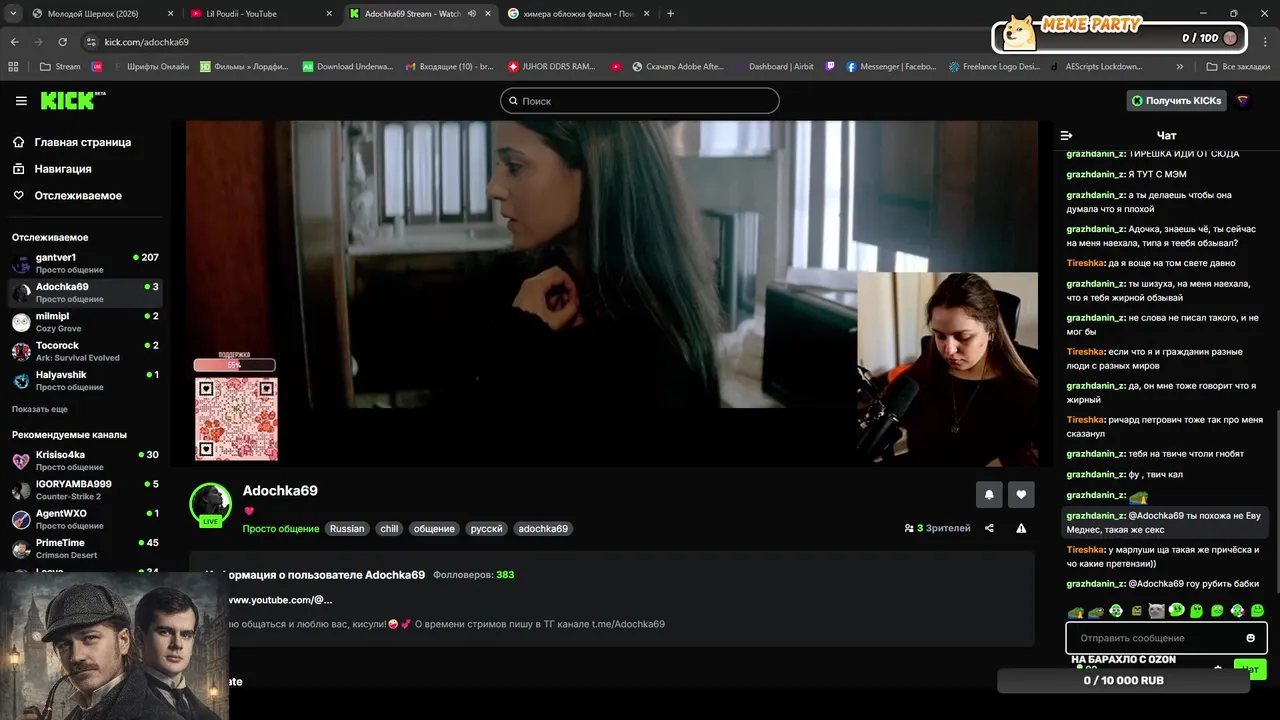Screen dimensions: 1280x720
Task: Click the Поддержка 55% progress bar
Action: pyautogui.click(x=234, y=365)
